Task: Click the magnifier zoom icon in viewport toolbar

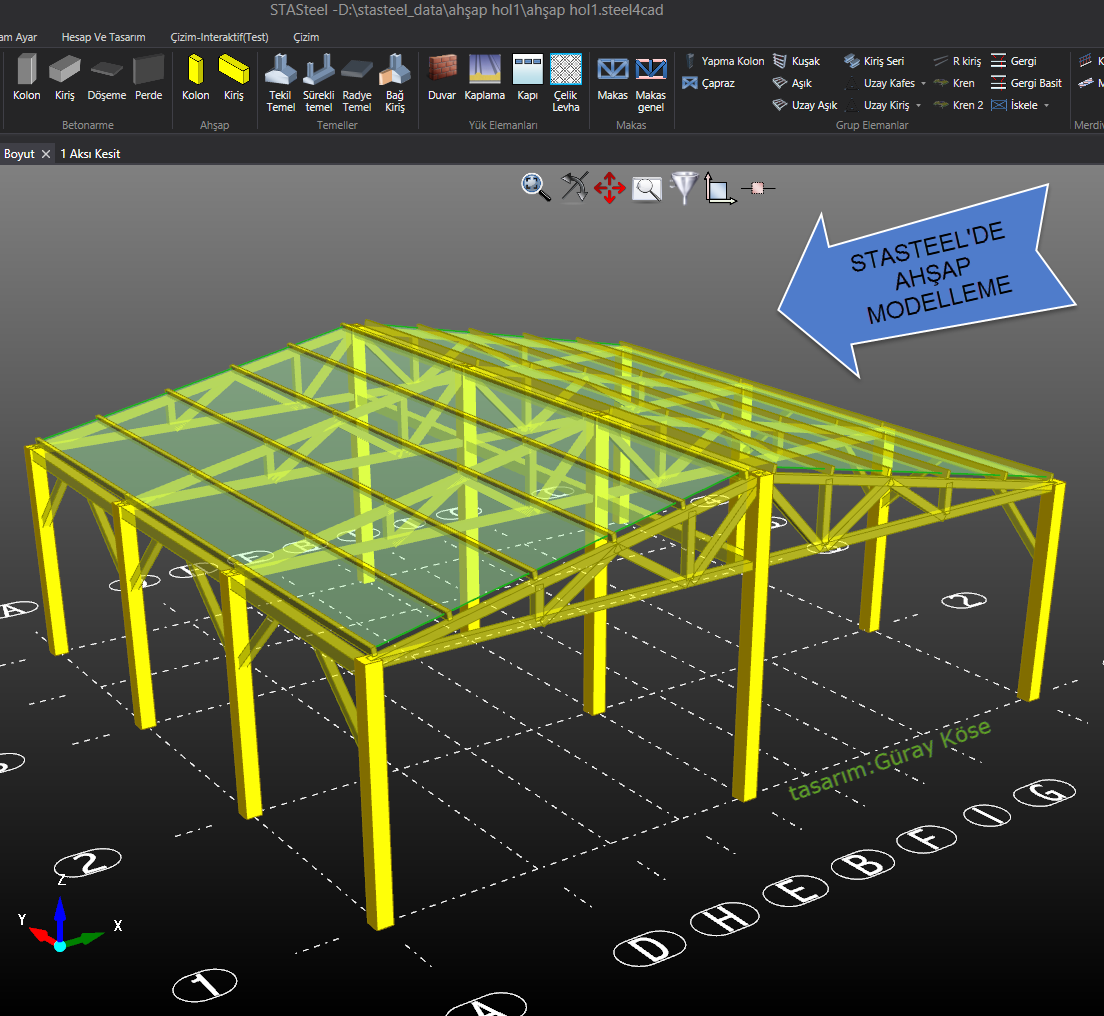Action: pos(535,187)
